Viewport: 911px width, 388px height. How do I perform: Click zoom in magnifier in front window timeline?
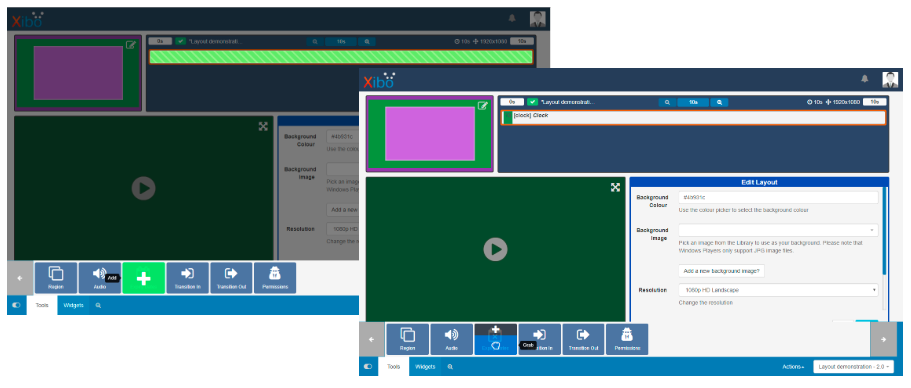pyautogui.click(x=719, y=102)
